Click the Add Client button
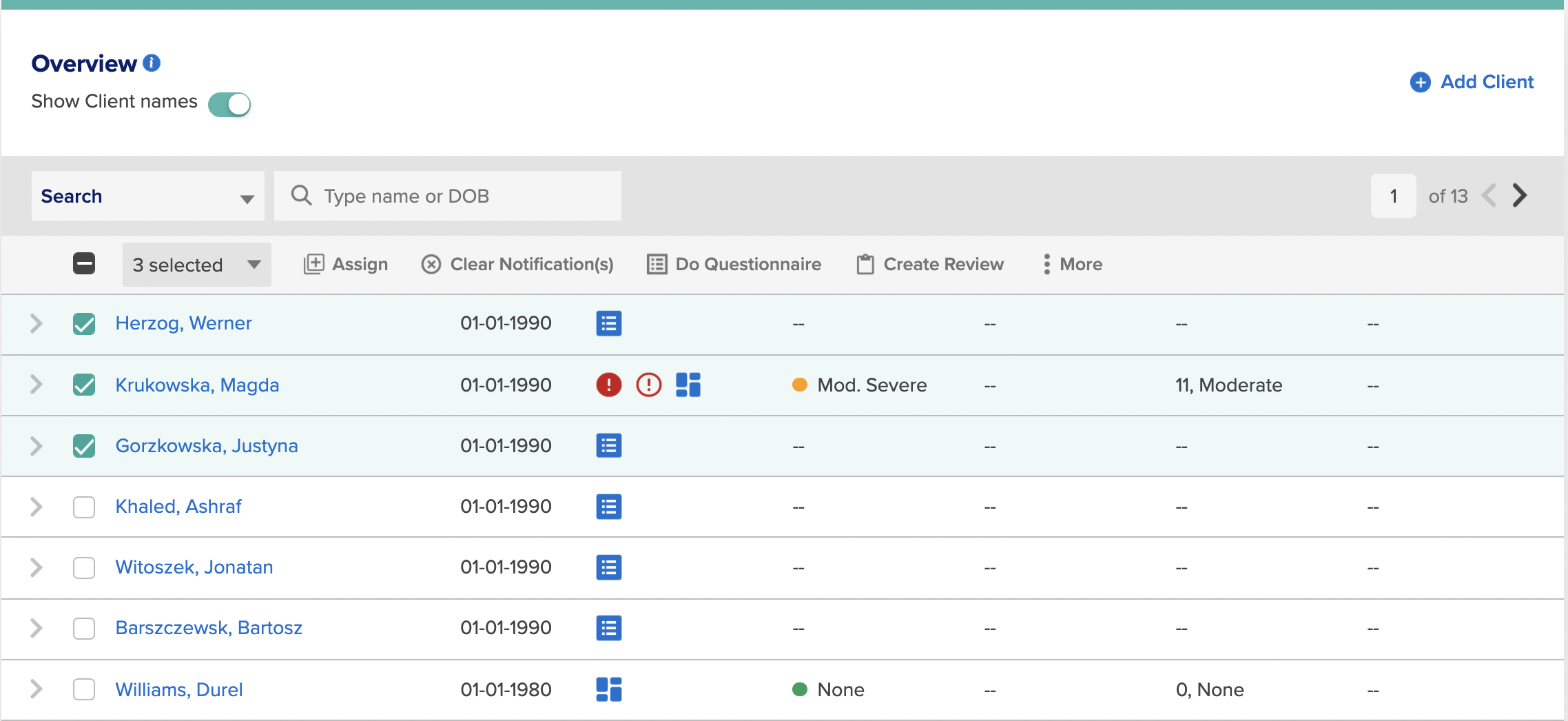Viewport: 1568px width, 721px height. coord(1472,82)
